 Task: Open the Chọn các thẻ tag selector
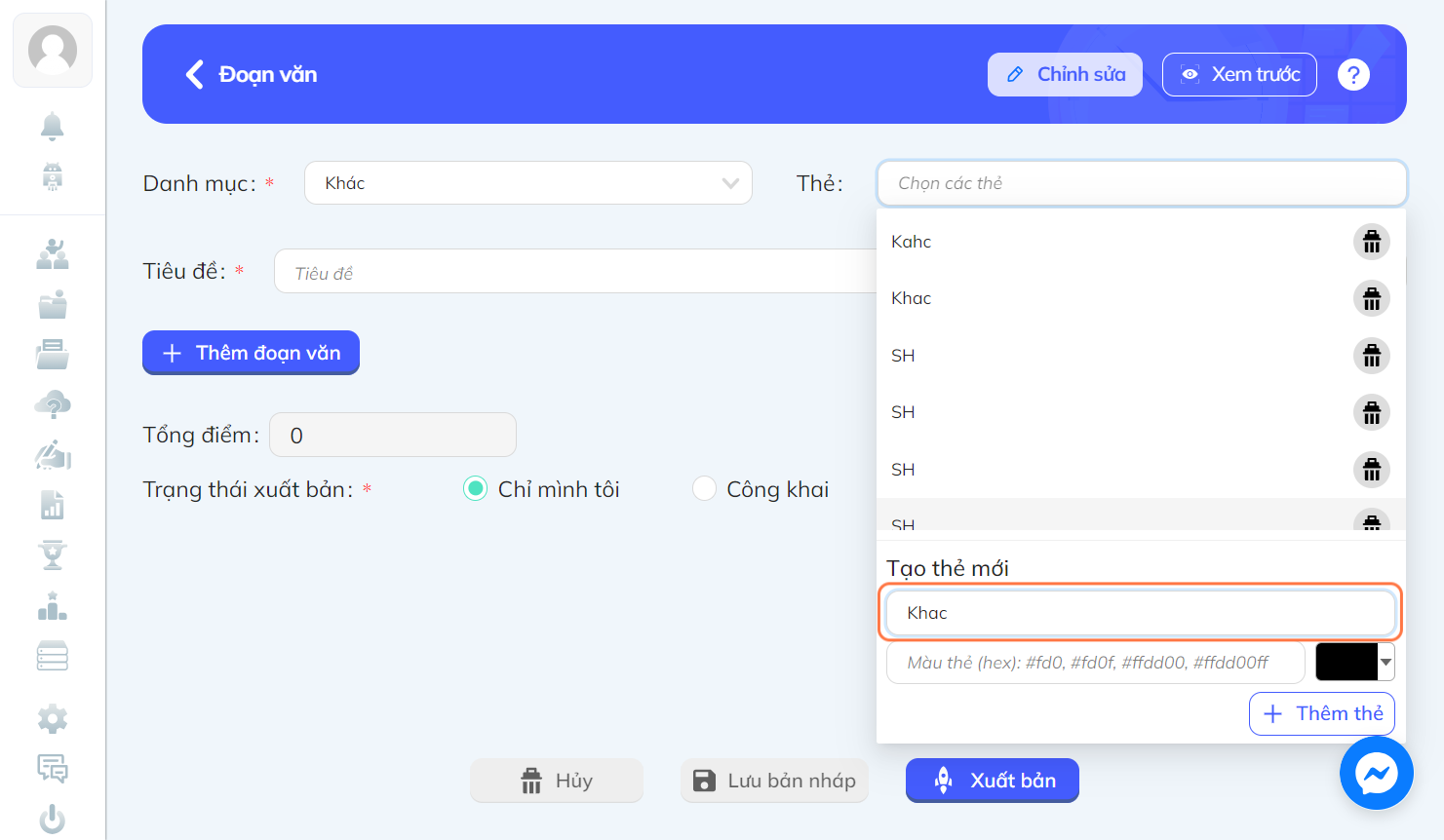(x=1142, y=183)
